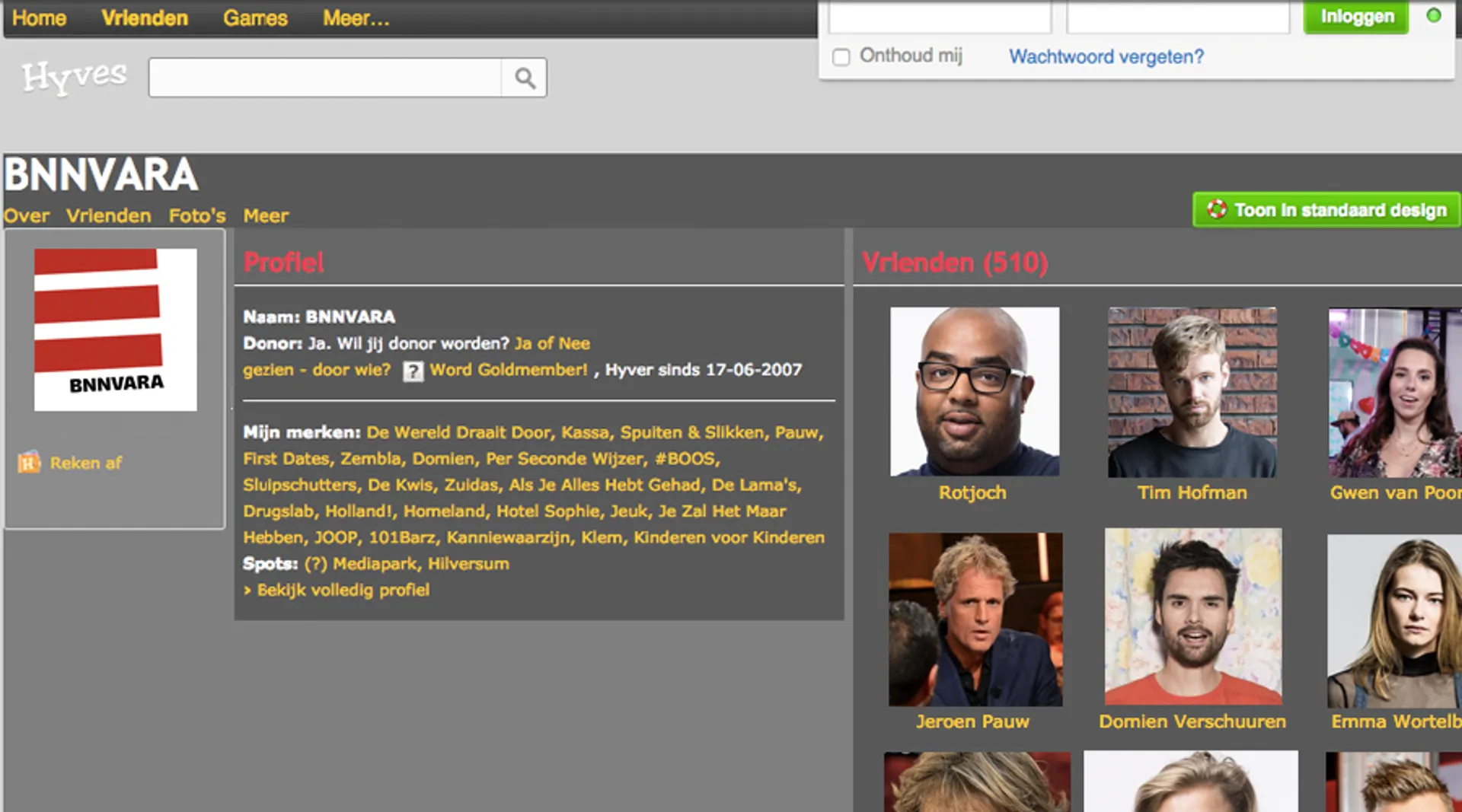The height and width of the screenshot is (812, 1462).
Task: Click the Mediapark, Hilversum spot link
Action: 421,564
